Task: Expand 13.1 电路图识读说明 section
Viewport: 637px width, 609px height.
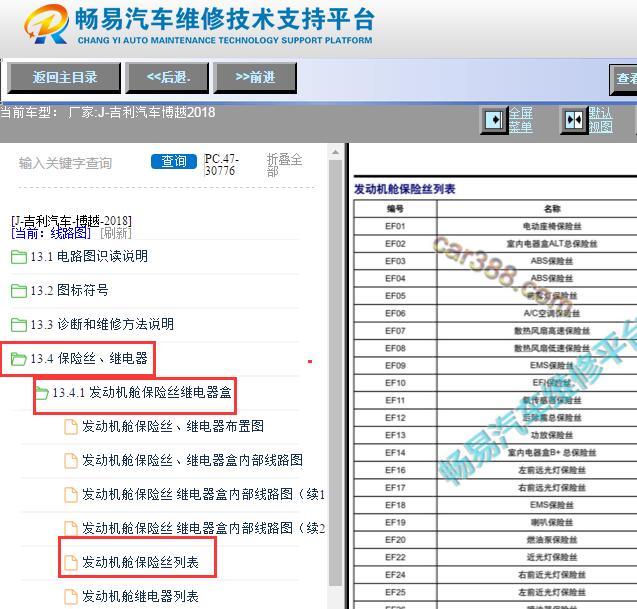Action: click(x=89, y=256)
